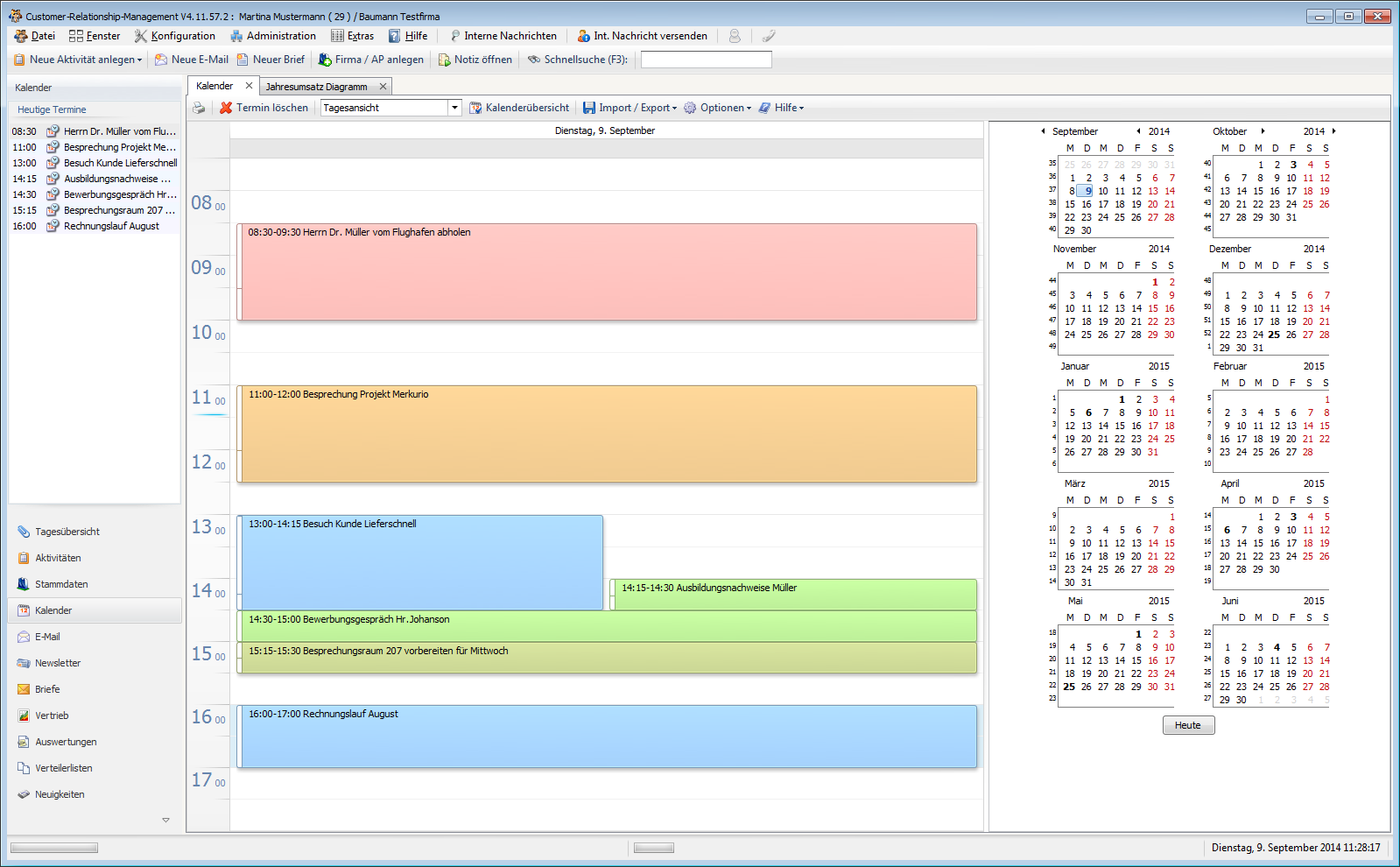Click the wrench icon in the menu bar

[768, 36]
